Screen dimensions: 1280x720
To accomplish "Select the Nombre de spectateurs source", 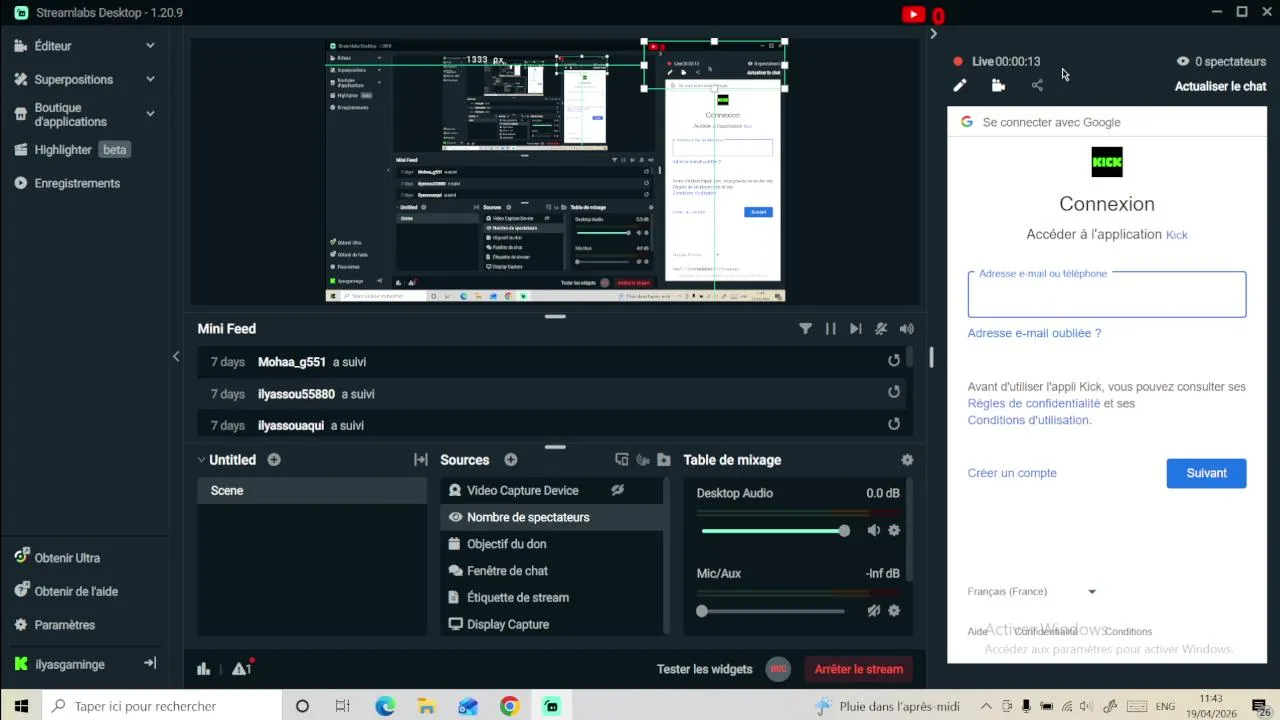I will click(x=551, y=517).
